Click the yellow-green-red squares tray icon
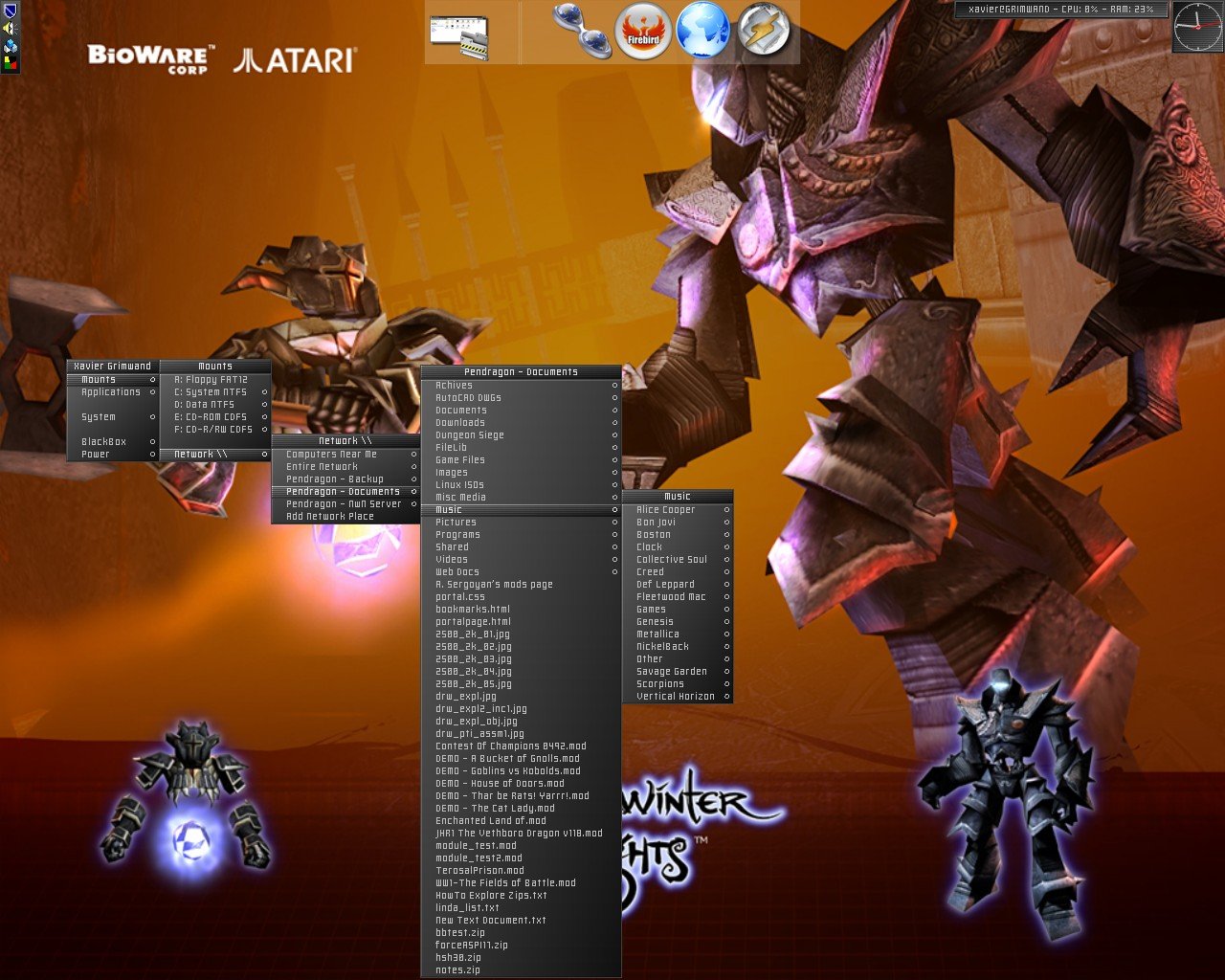The width and height of the screenshot is (1225, 980). point(11,64)
